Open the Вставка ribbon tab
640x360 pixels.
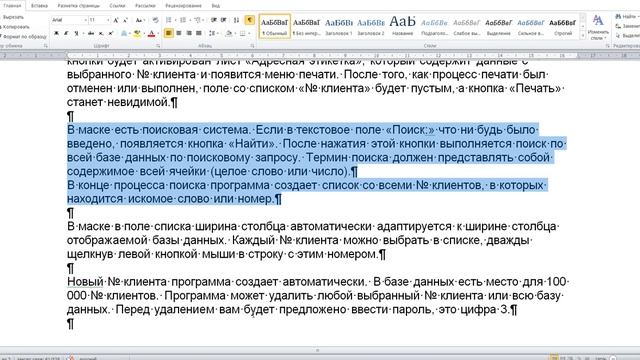coord(39,6)
